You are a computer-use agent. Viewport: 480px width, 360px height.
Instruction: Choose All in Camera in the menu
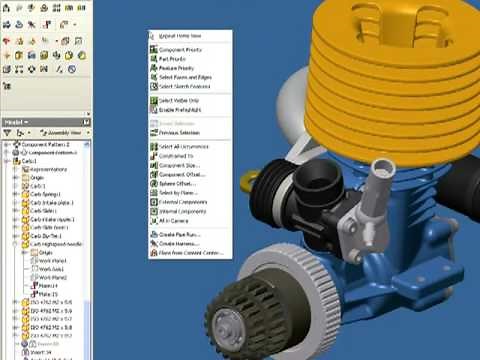pyautogui.click(x=190, y=221)
